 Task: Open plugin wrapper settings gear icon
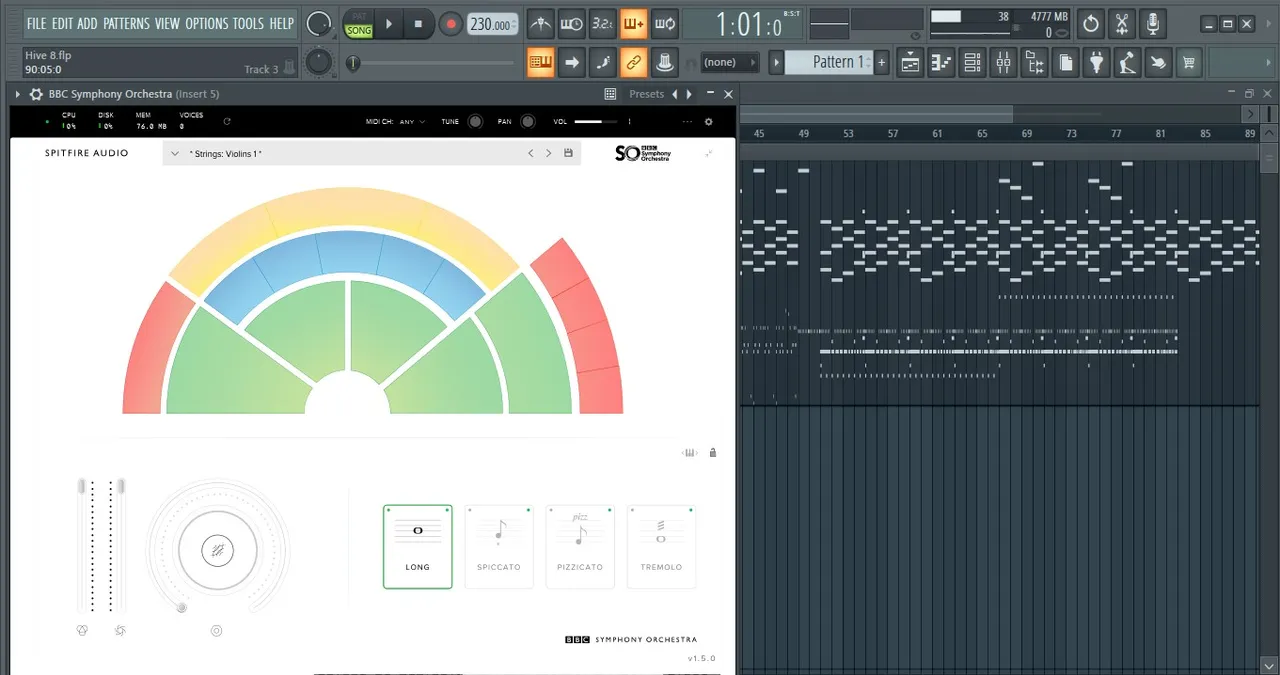click(x=36, y=94)
